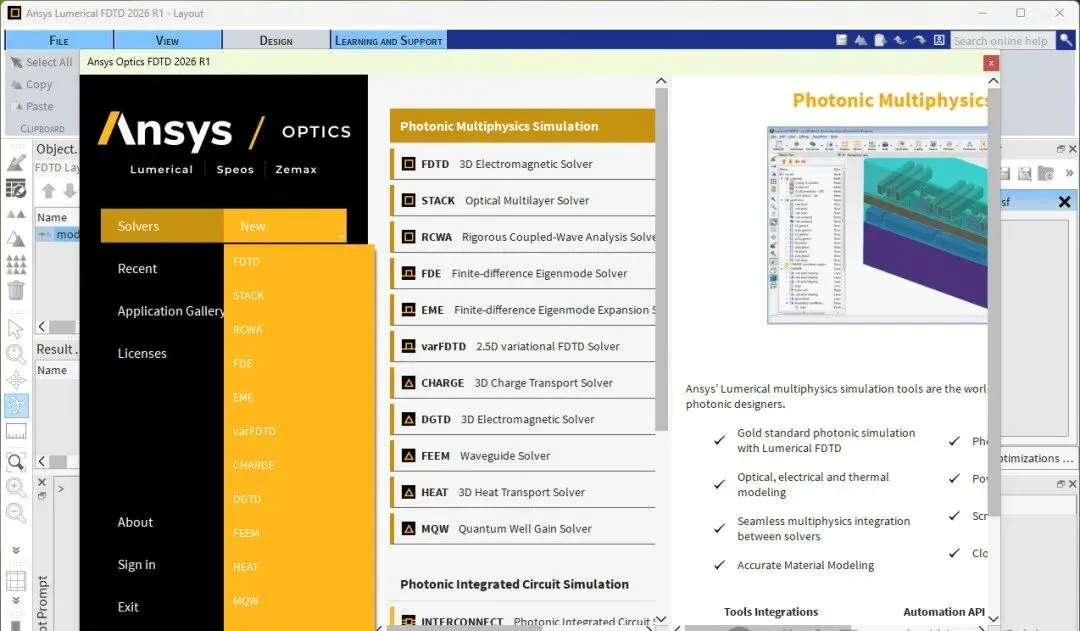Click the save icon in the blue quick-access bar
This screenshot has width=1080, height=631.
pos(841,40)
